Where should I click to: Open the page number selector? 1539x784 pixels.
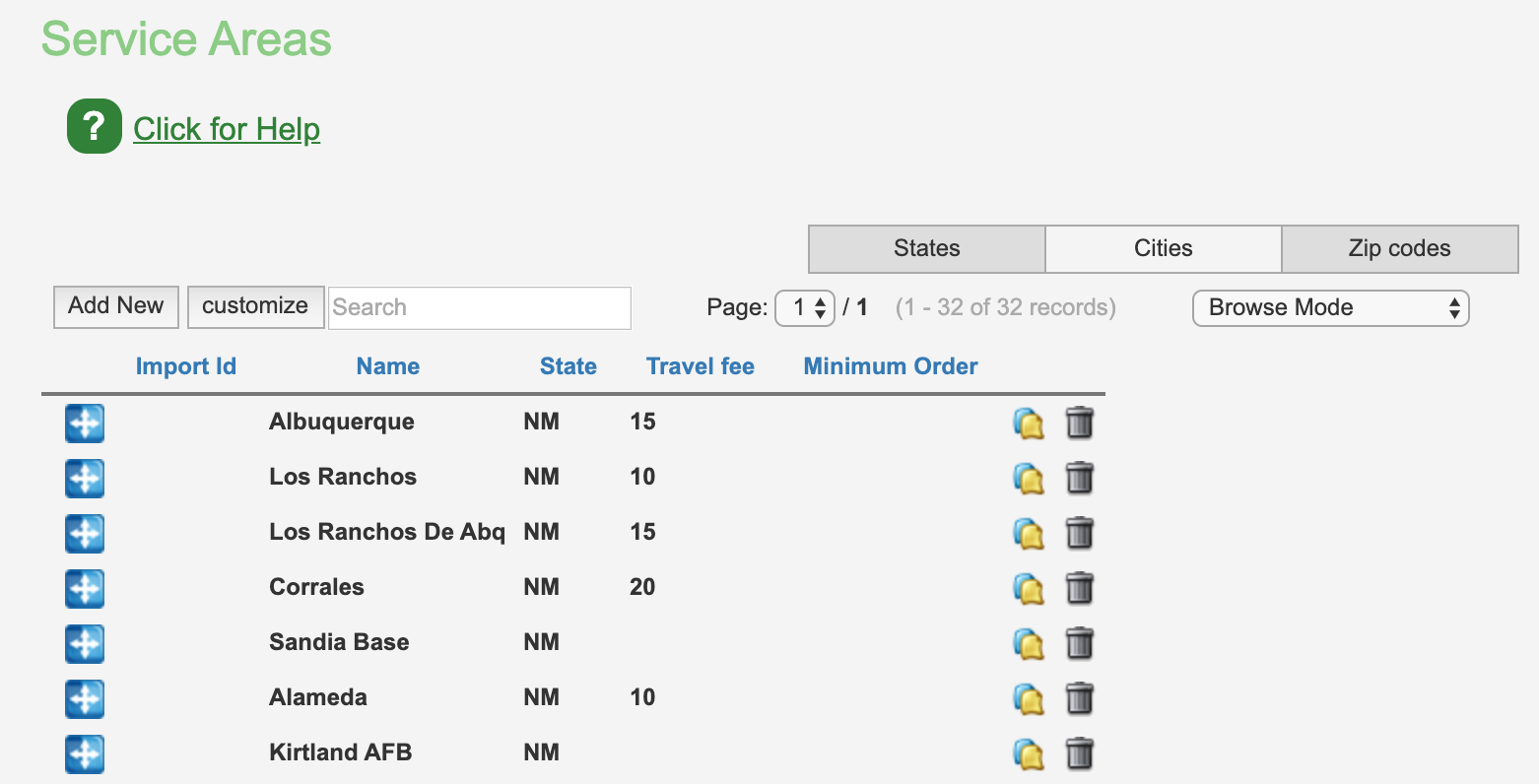[805, 307]
